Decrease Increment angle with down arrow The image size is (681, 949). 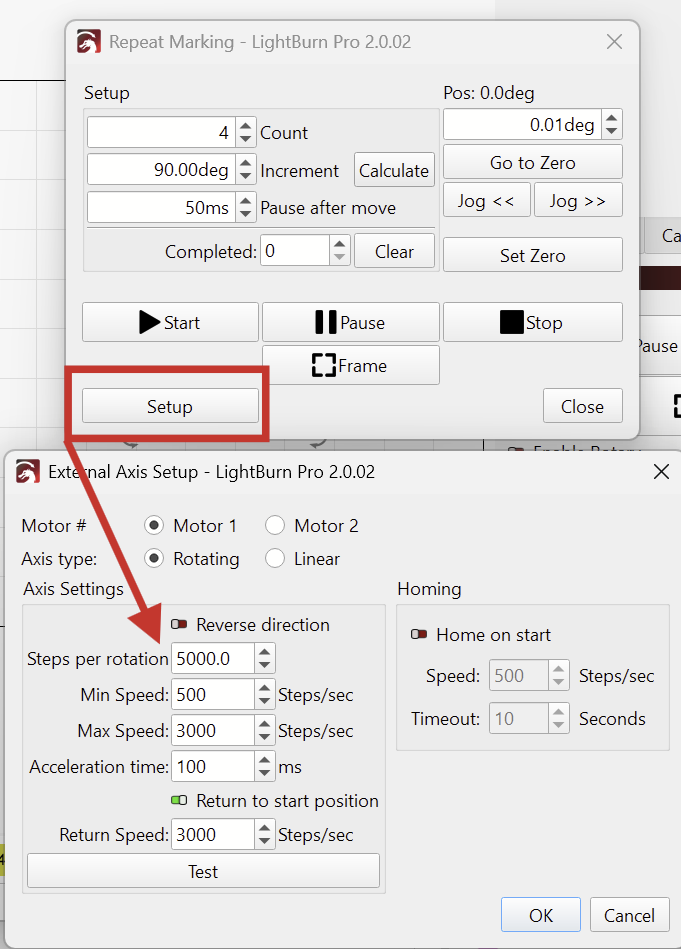pos(245,177)
